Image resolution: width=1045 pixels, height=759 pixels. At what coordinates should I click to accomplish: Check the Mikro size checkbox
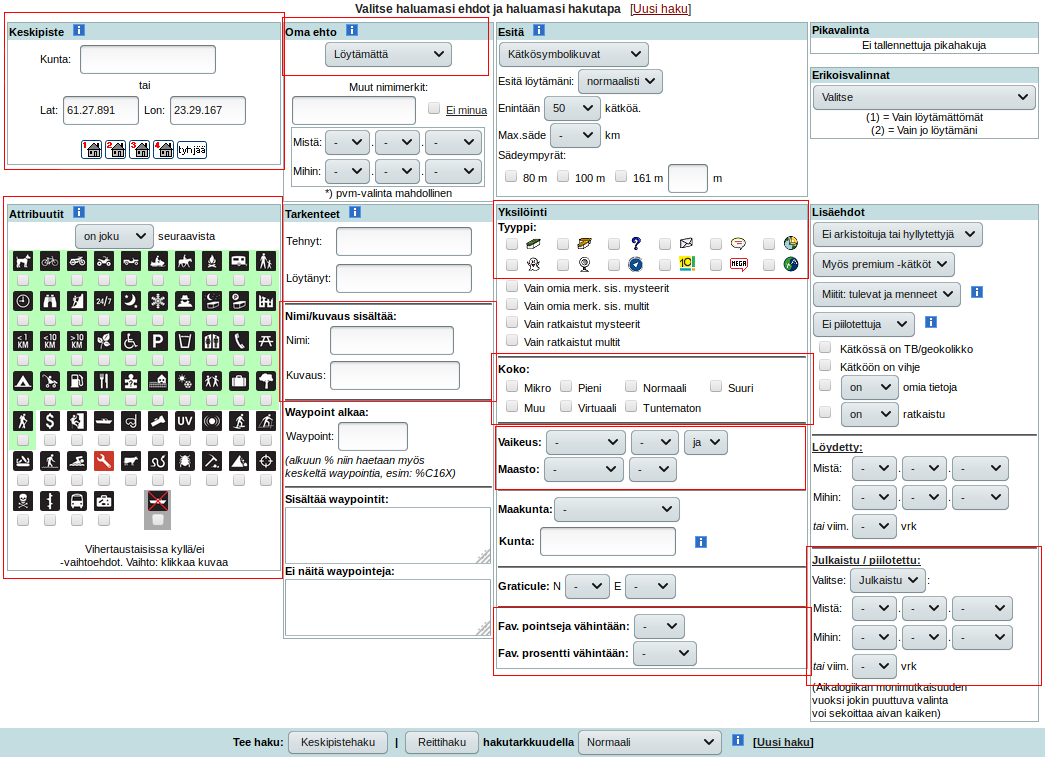tap(512, 386)
